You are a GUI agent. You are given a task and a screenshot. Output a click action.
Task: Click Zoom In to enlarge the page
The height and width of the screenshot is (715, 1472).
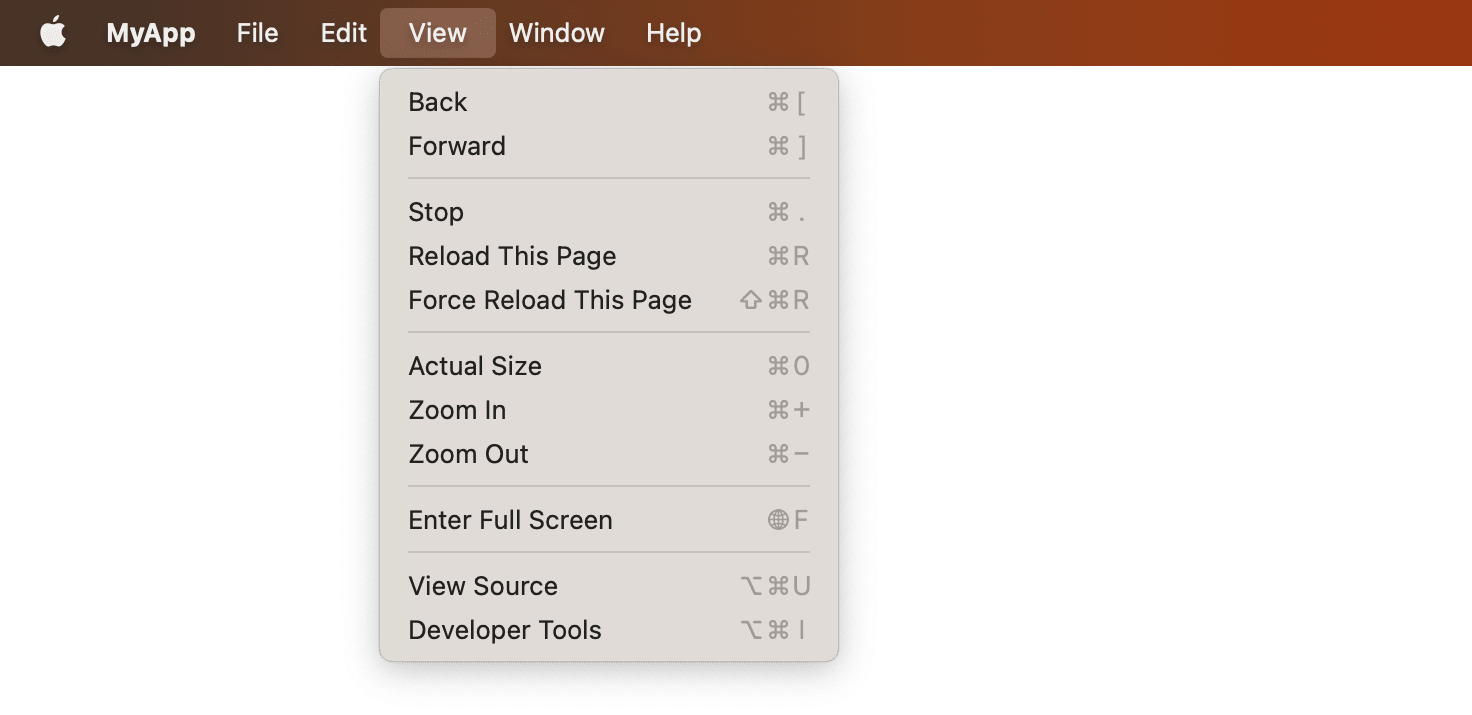click(x=457, y=409)
